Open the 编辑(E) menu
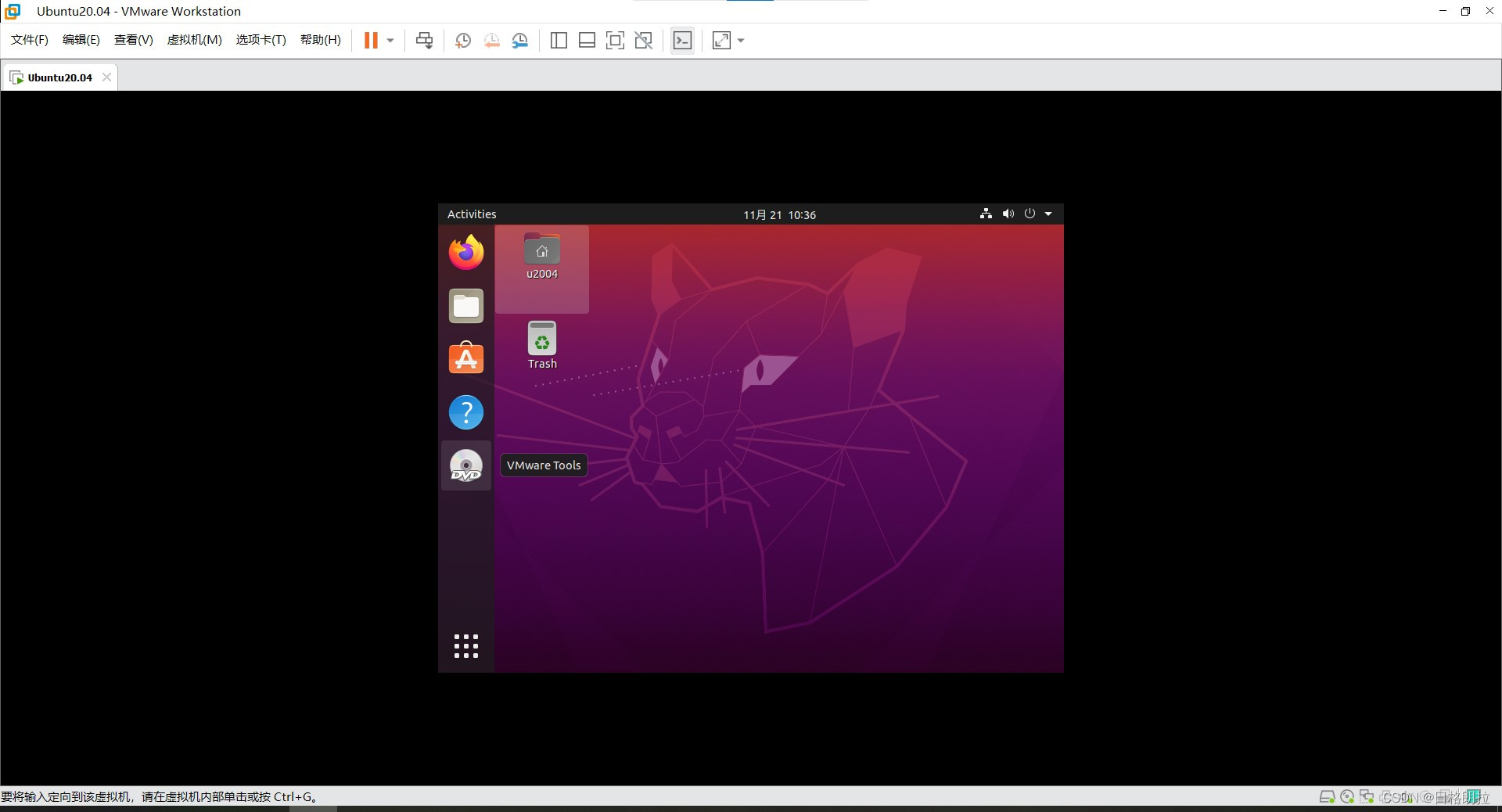Image resolution: width=1502 pixels, height=812 pixels. coord(81,40)
